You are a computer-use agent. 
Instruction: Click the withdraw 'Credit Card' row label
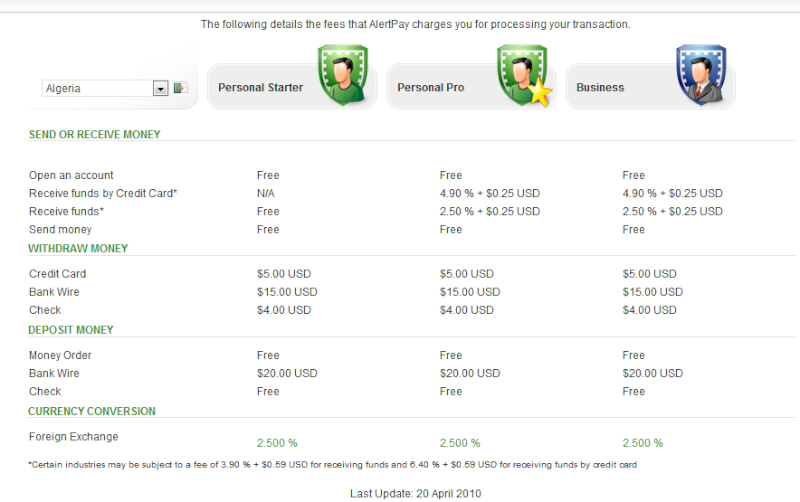(58, 274)
